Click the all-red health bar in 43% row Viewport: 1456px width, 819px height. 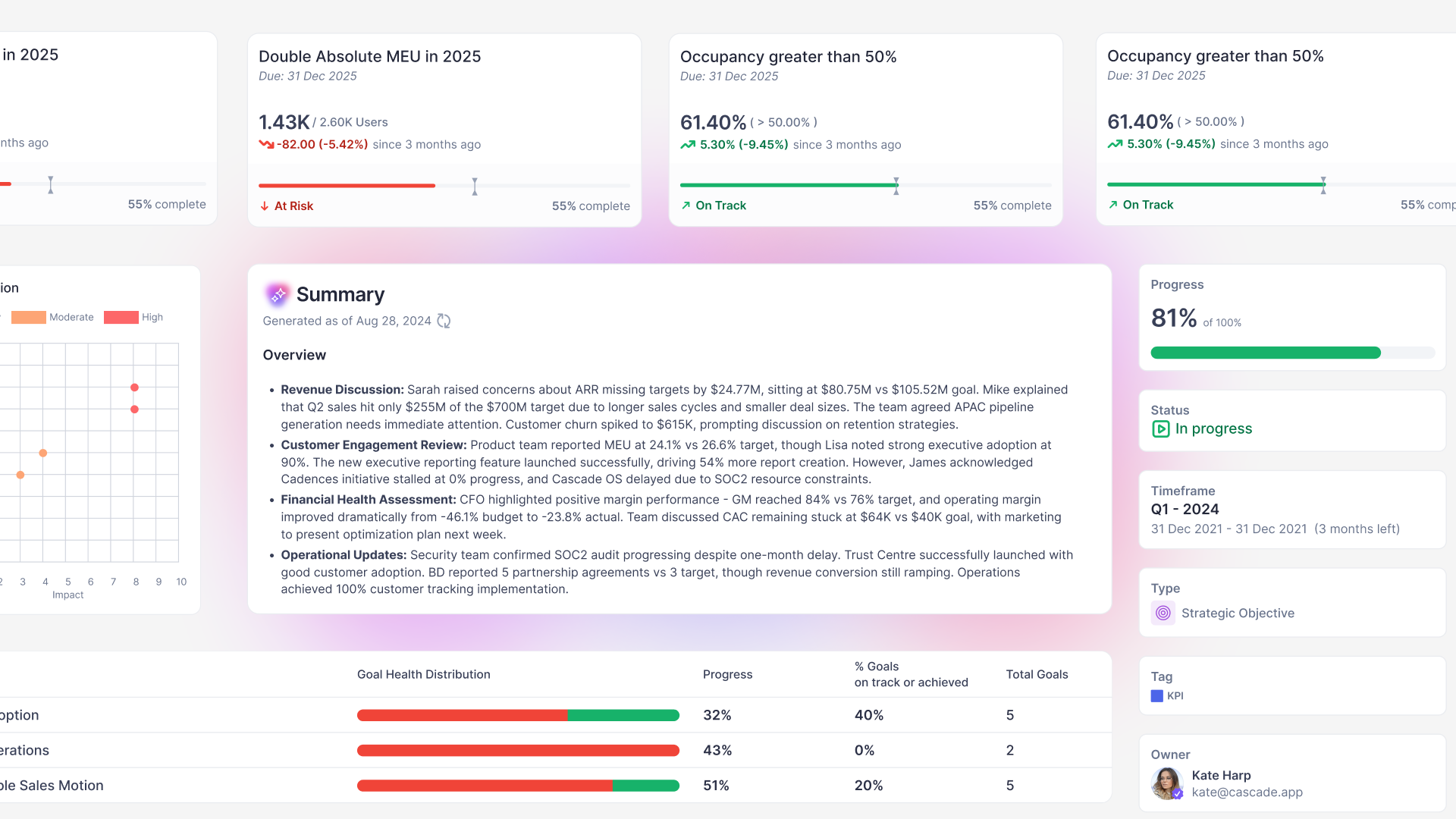518,751
